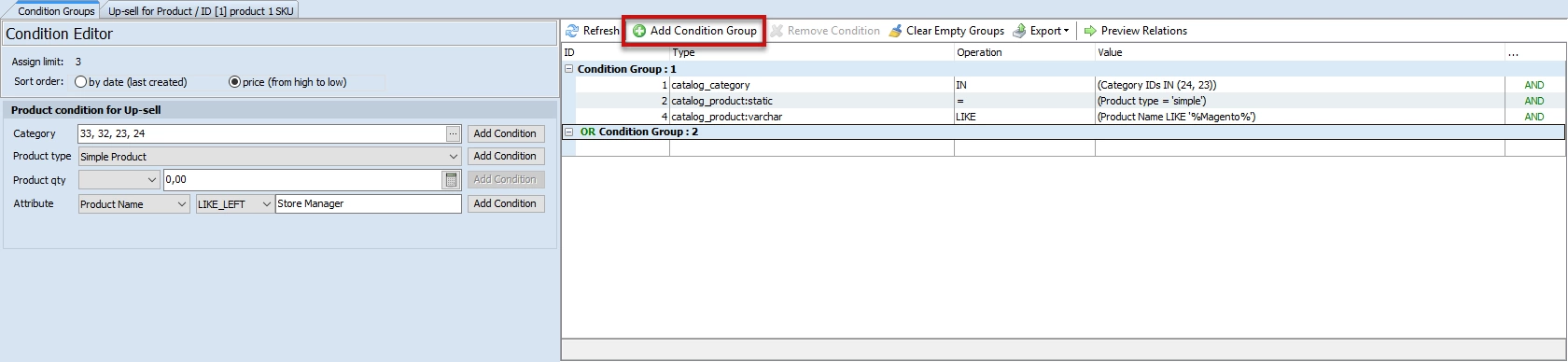Click the Assign limit value 3
The height and width of the screenshot is (362, 1568).
tap(78, 62)
